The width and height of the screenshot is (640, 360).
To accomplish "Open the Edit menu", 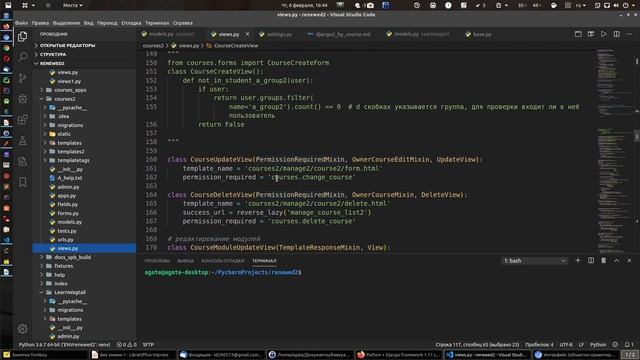I will tap(40, 23).
